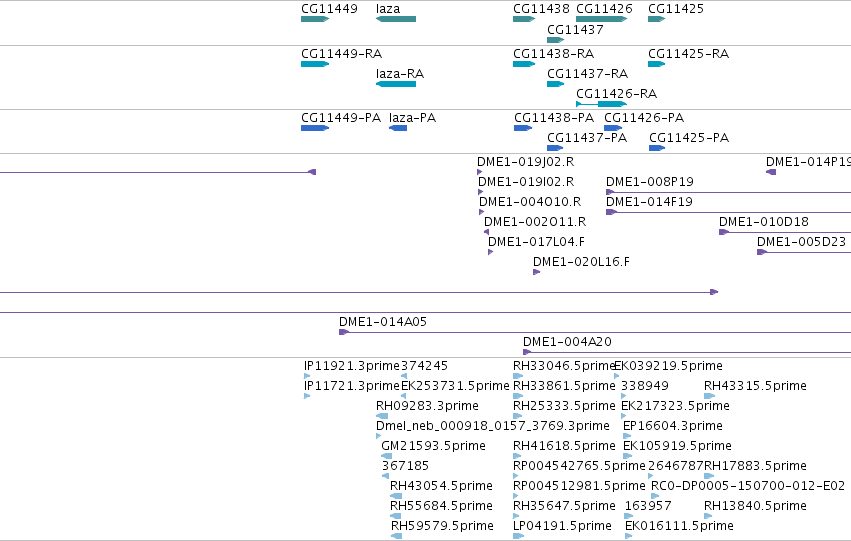Select the RH43054.5prime EST label
This screenshot has width=851, height=541.
441,486
